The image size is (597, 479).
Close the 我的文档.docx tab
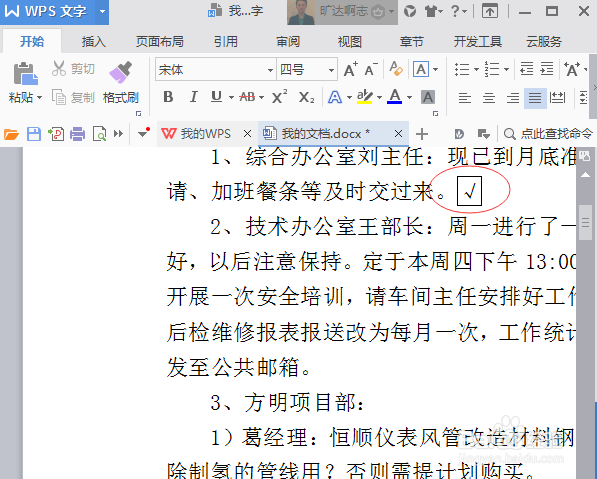398,134
